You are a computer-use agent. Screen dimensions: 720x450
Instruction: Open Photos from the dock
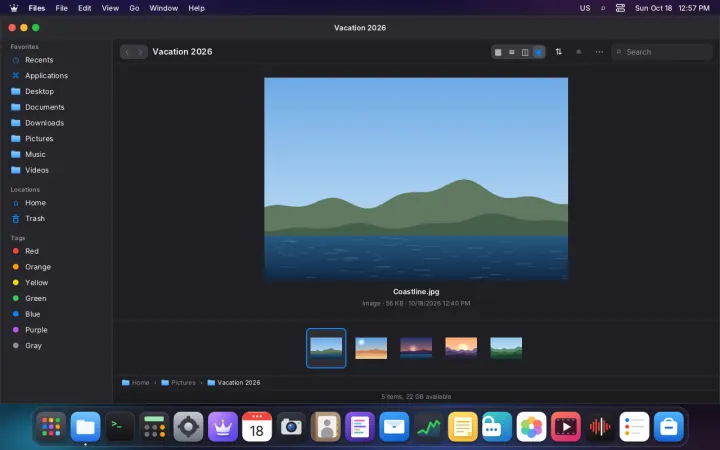(531, 427)
